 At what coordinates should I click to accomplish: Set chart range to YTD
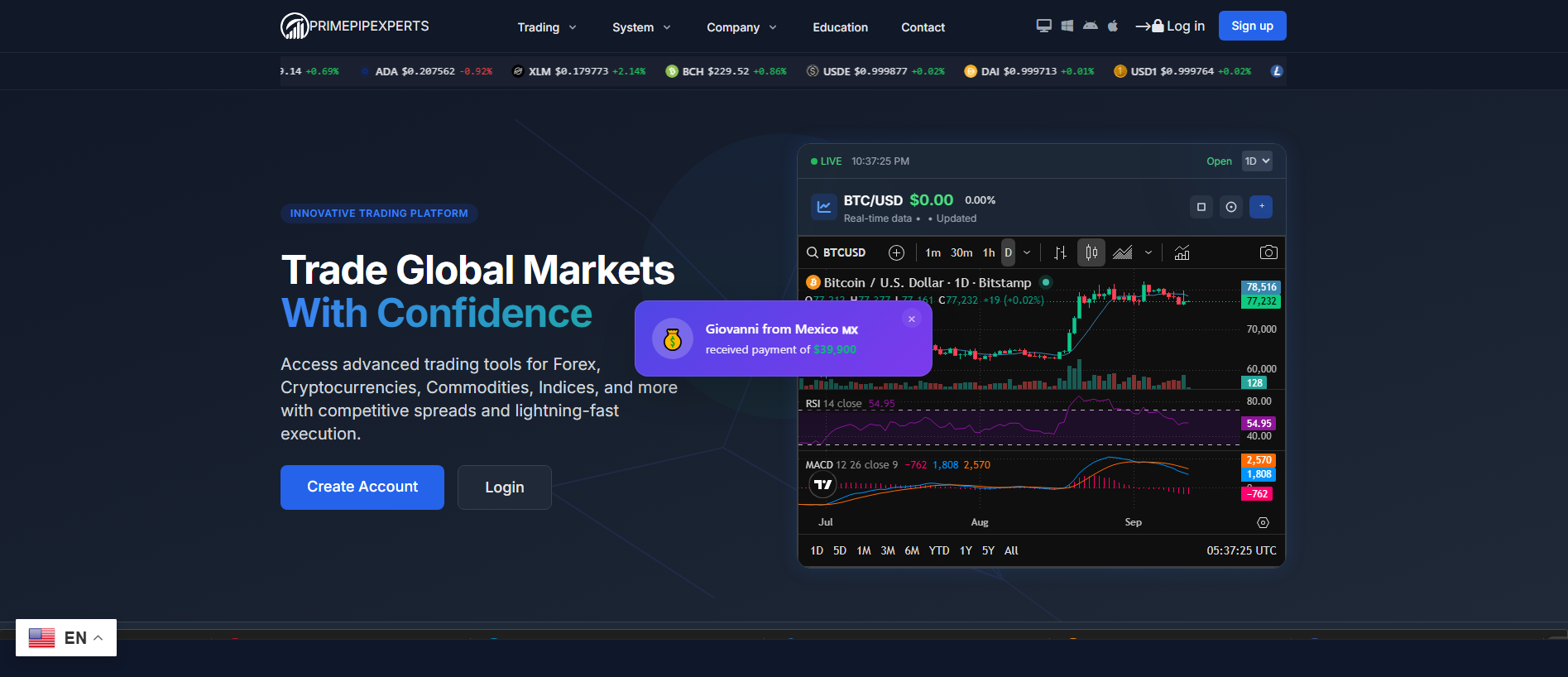[939, 550]
